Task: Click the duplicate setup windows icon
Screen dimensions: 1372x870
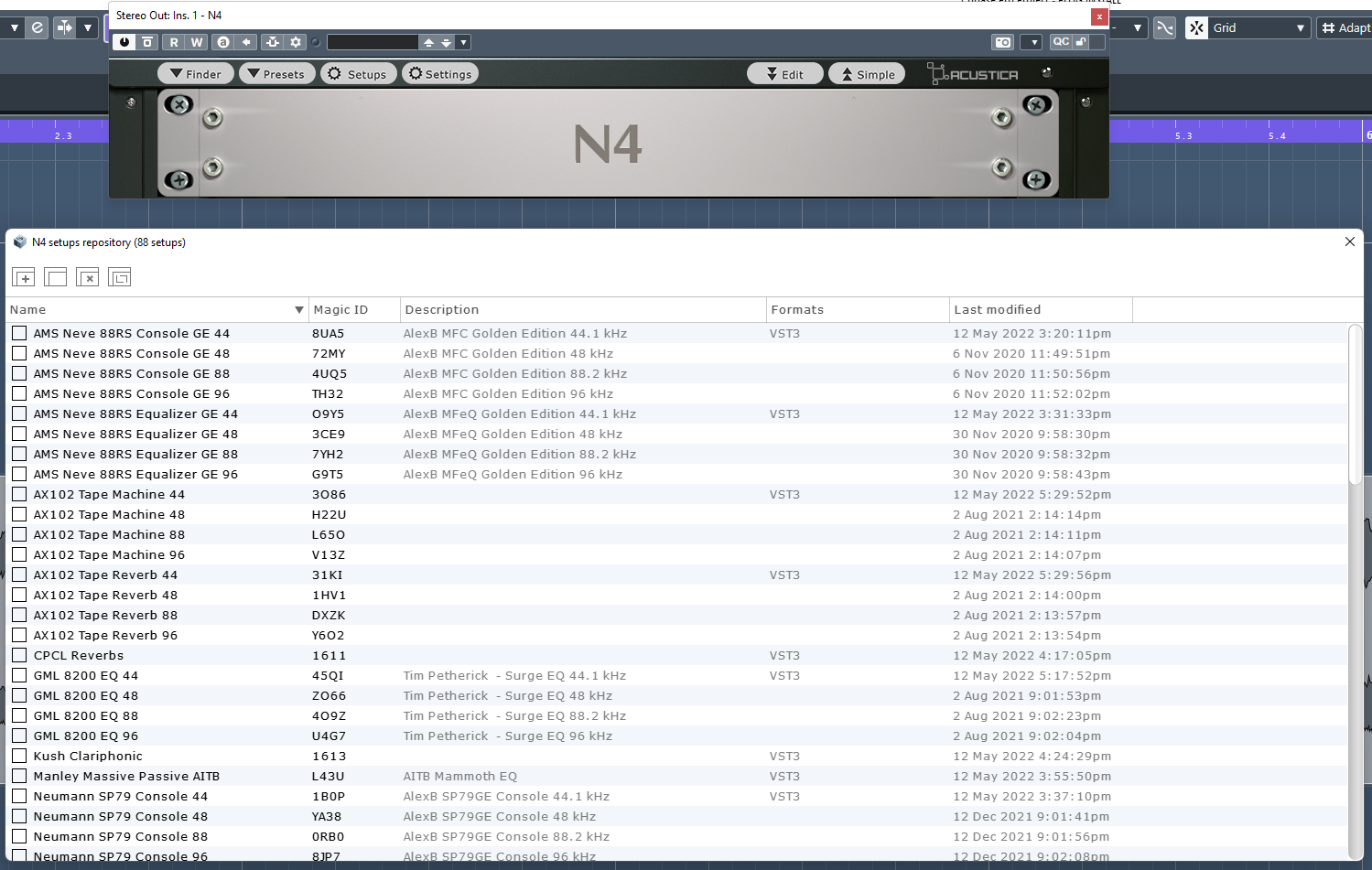Action: pos(120,277)
